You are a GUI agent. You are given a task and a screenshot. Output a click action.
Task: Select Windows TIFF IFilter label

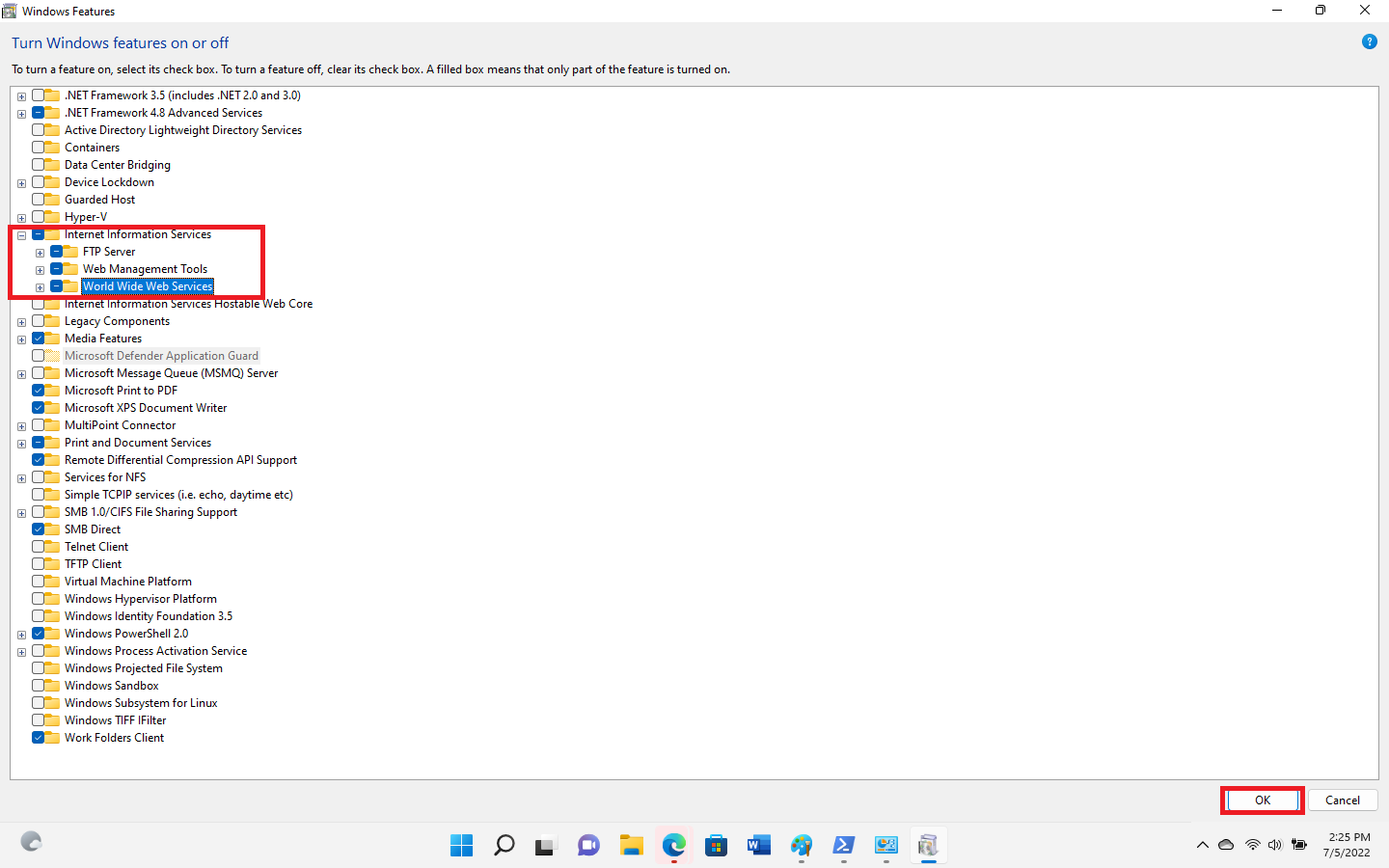[116, 720]
